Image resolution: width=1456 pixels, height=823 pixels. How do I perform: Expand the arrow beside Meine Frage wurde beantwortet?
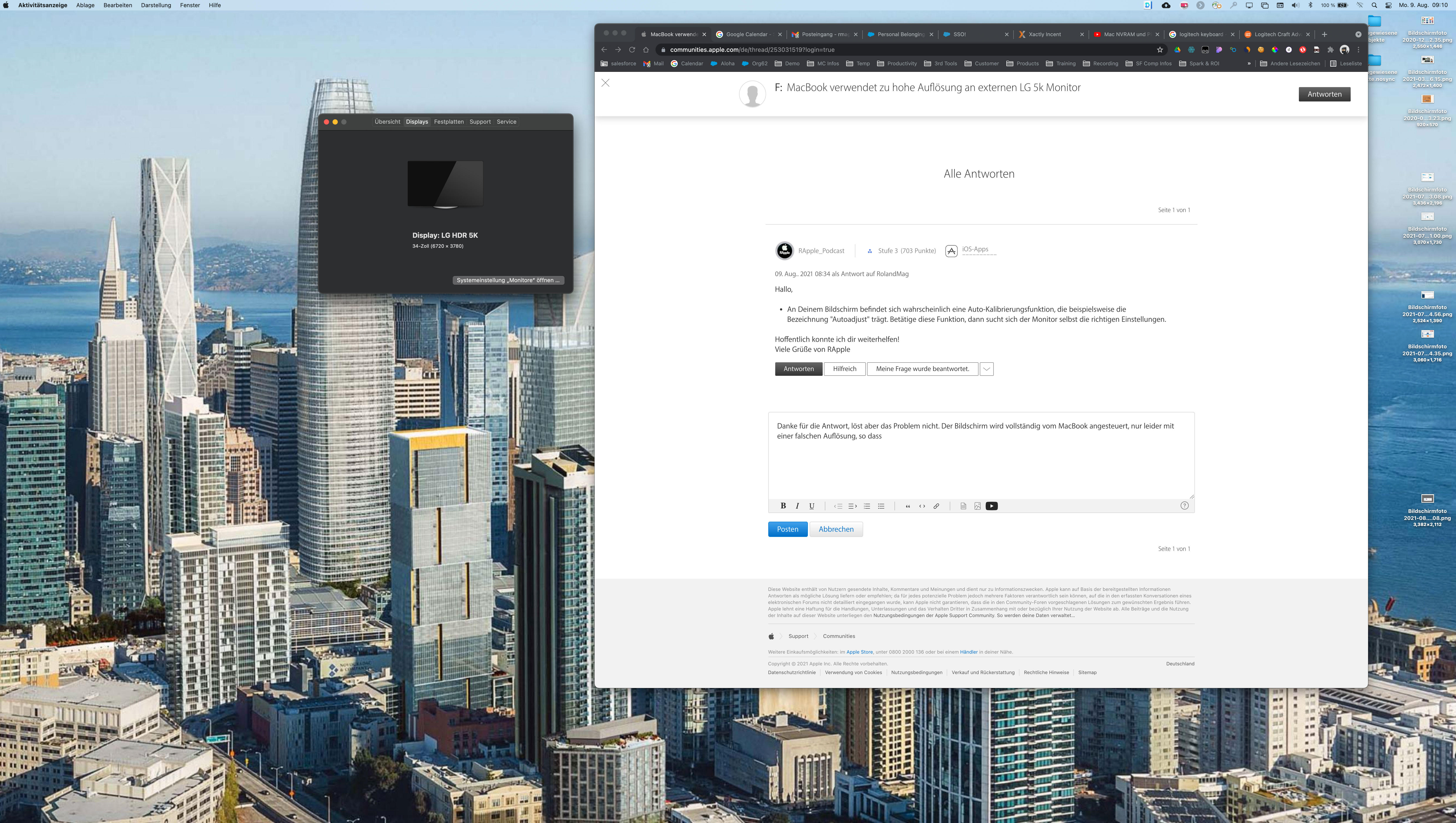986,369
